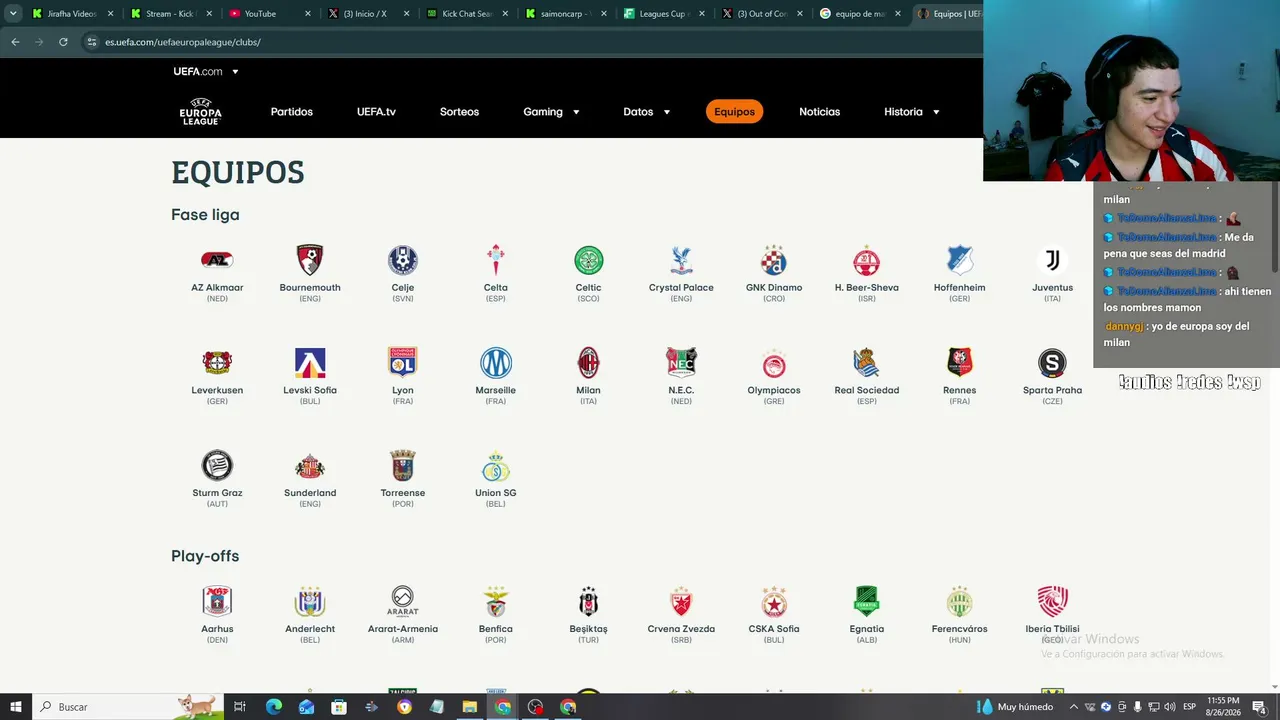Open the browser tab list chevron
Screen dimensions: 1280x720
13,14
